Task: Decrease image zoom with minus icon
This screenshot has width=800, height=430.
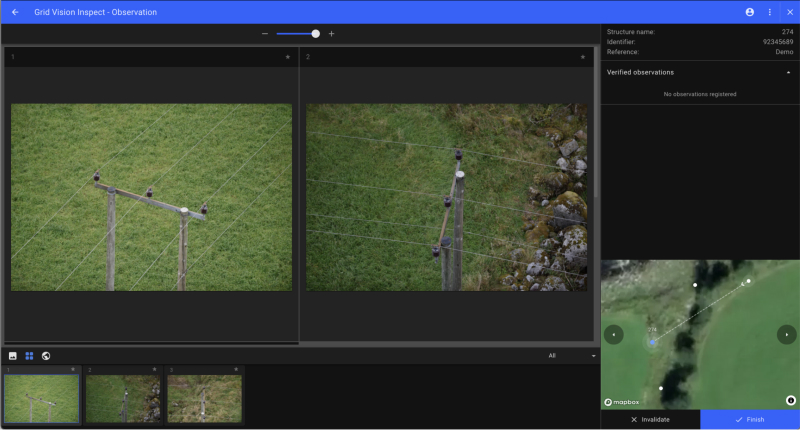Action: tap(265, 34)
